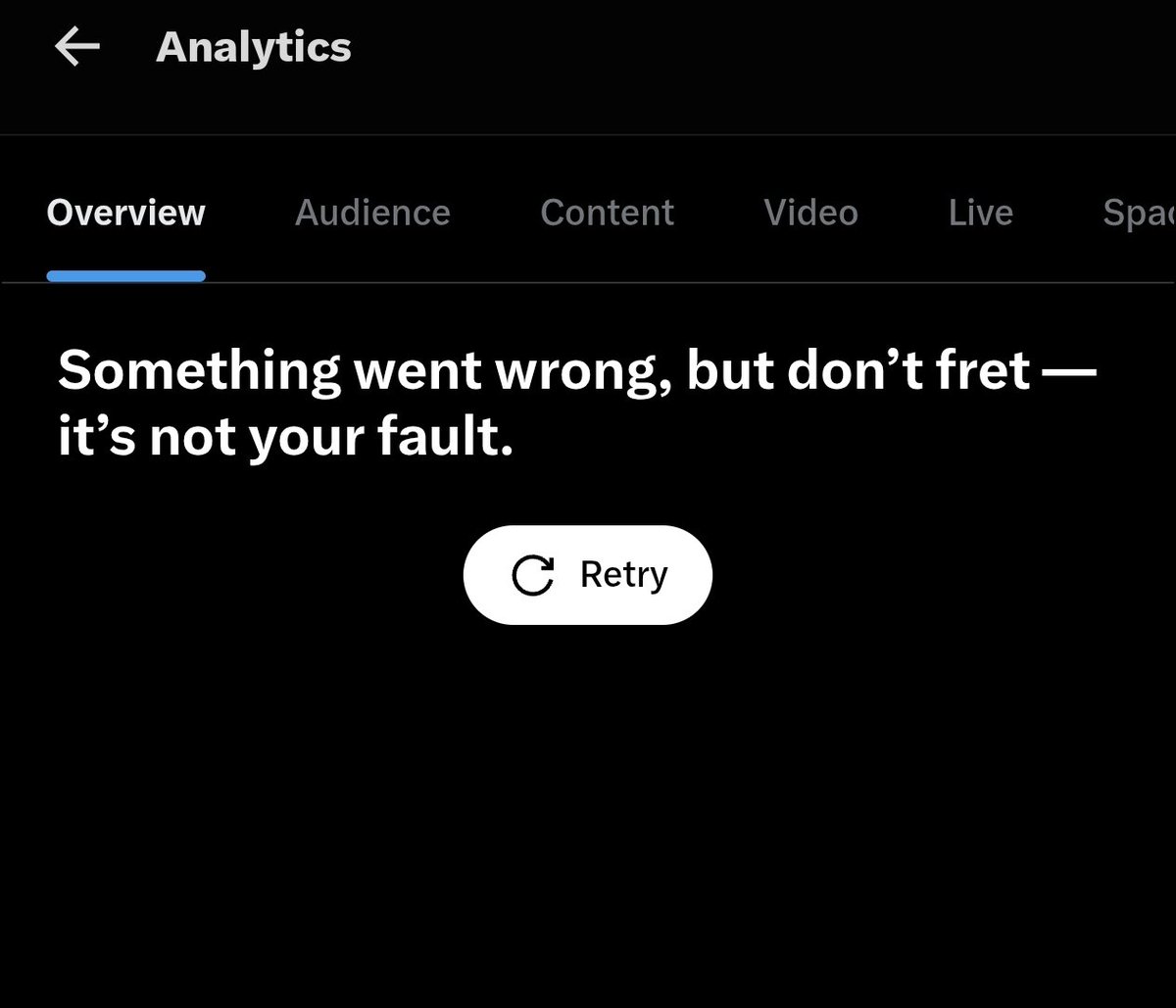The height and width of the screenshot is (1008, 1176).
Task: Click the circular refresh icon inside Retry
Action: coord(533,575)
